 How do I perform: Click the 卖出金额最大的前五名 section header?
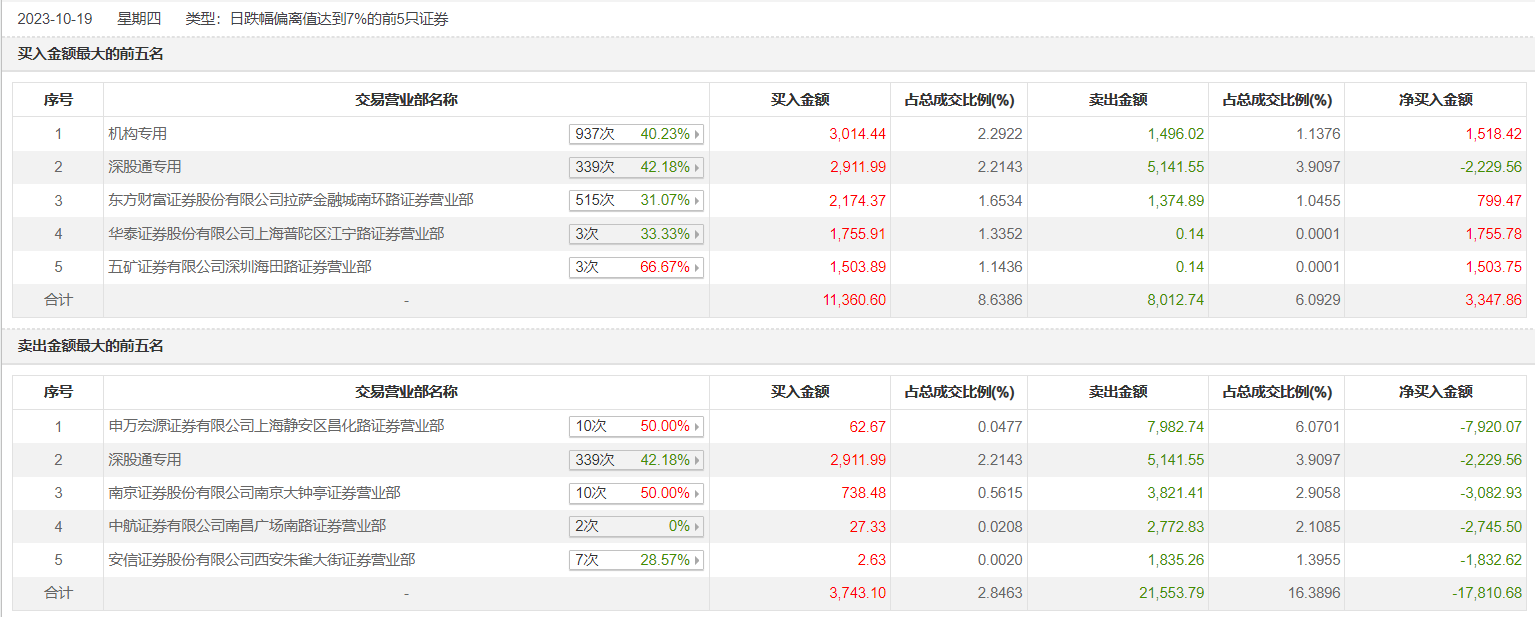click(x=91, y=346)
